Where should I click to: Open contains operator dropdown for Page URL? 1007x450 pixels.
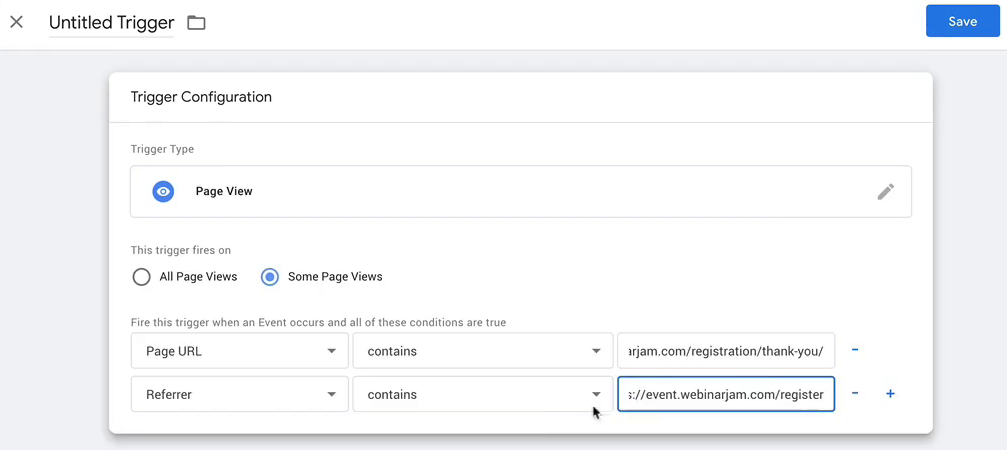(x=483, y=351)
